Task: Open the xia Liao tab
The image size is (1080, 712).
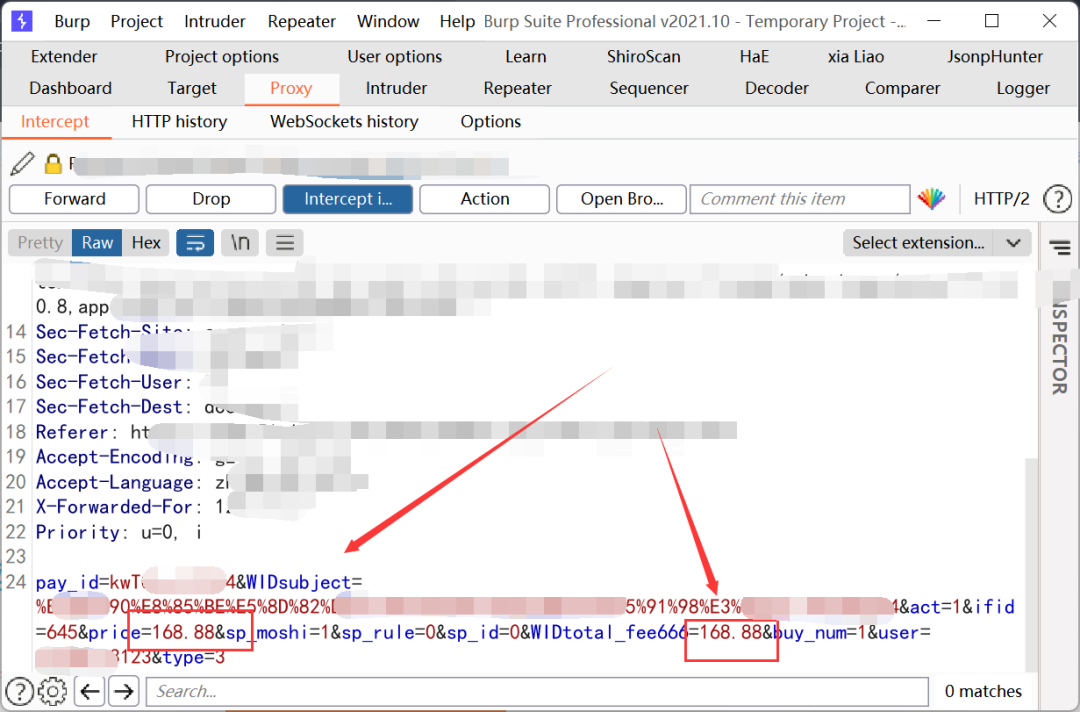Action: pos(856,56)
